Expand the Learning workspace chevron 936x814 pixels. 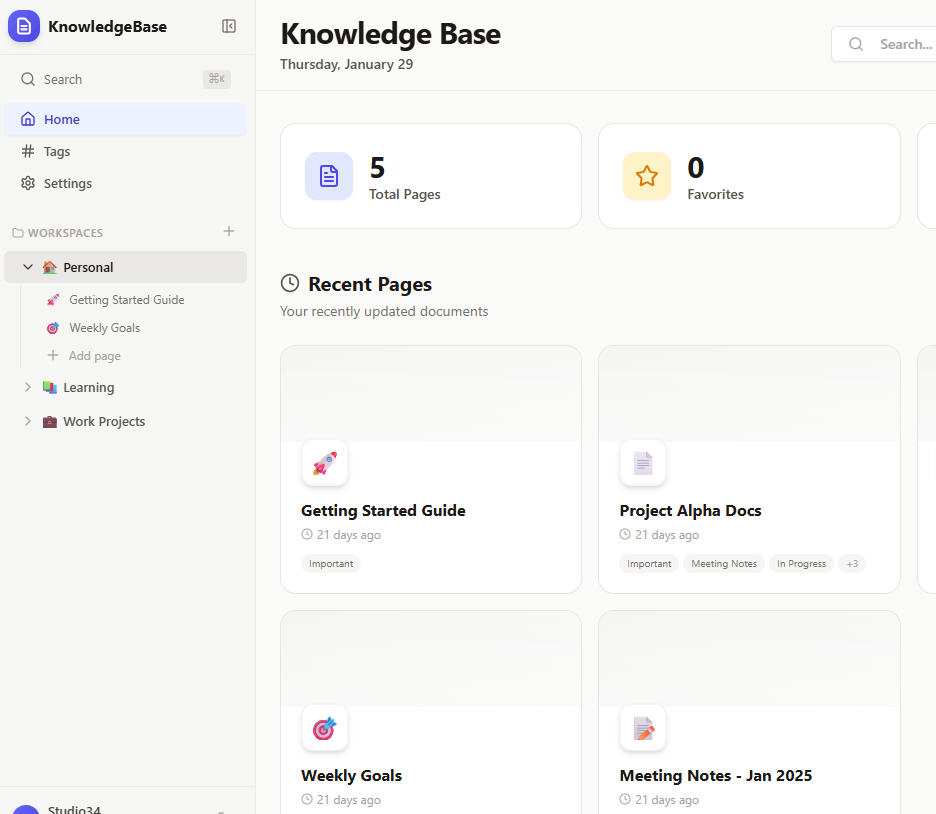coord(27,387)
